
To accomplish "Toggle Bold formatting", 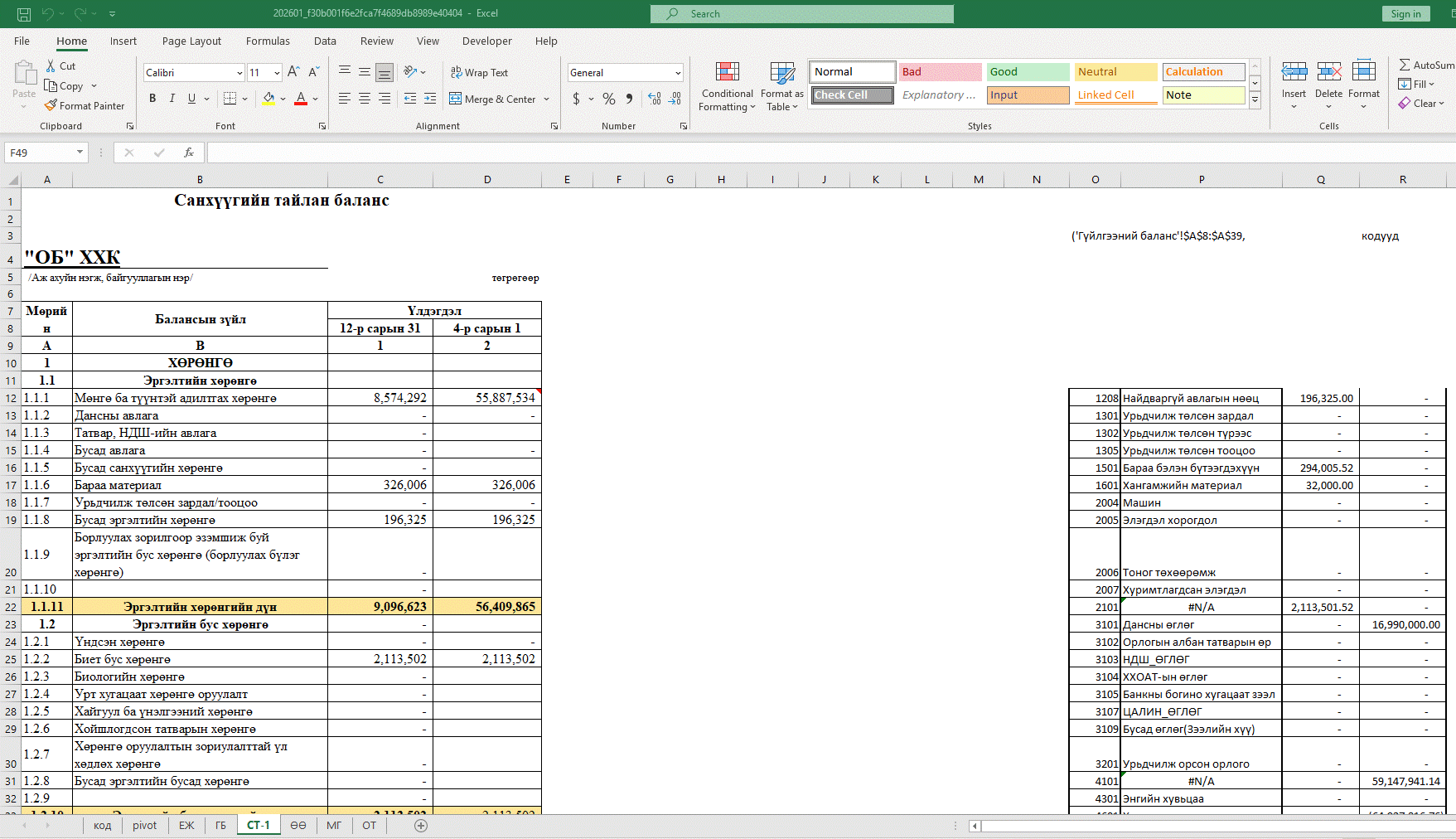I will pos(152,99).
